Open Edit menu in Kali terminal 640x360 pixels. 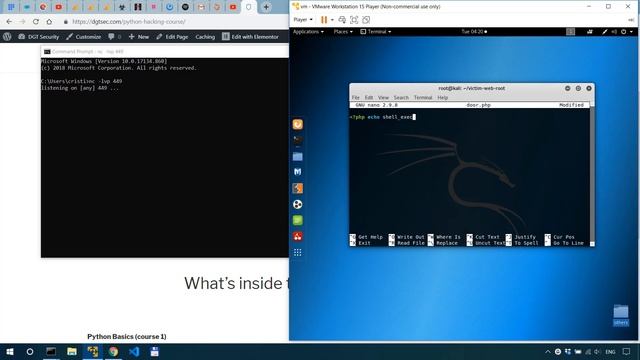click(369, 98)
